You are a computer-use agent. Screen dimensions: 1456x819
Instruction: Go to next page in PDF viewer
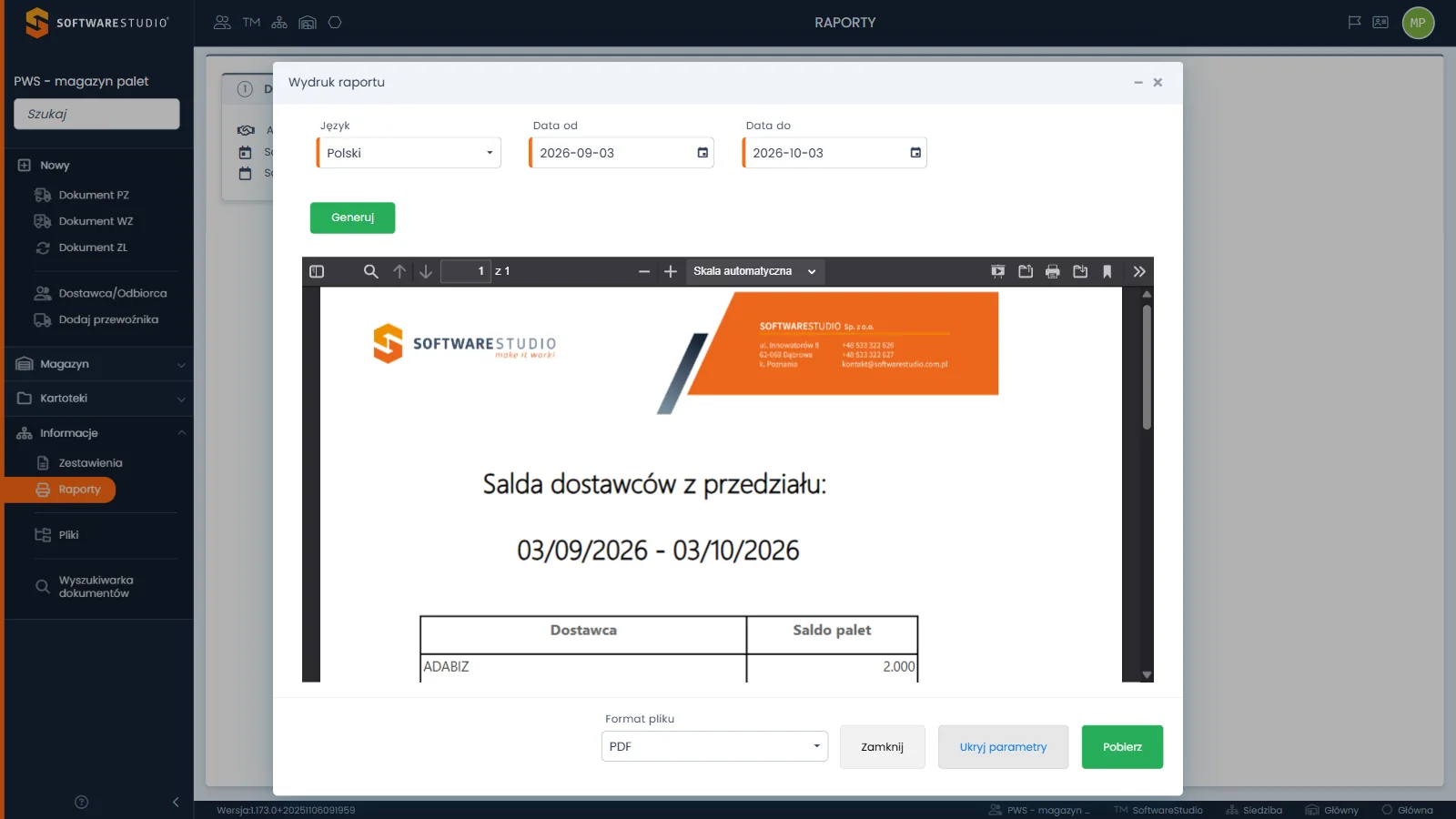[425, 271]
